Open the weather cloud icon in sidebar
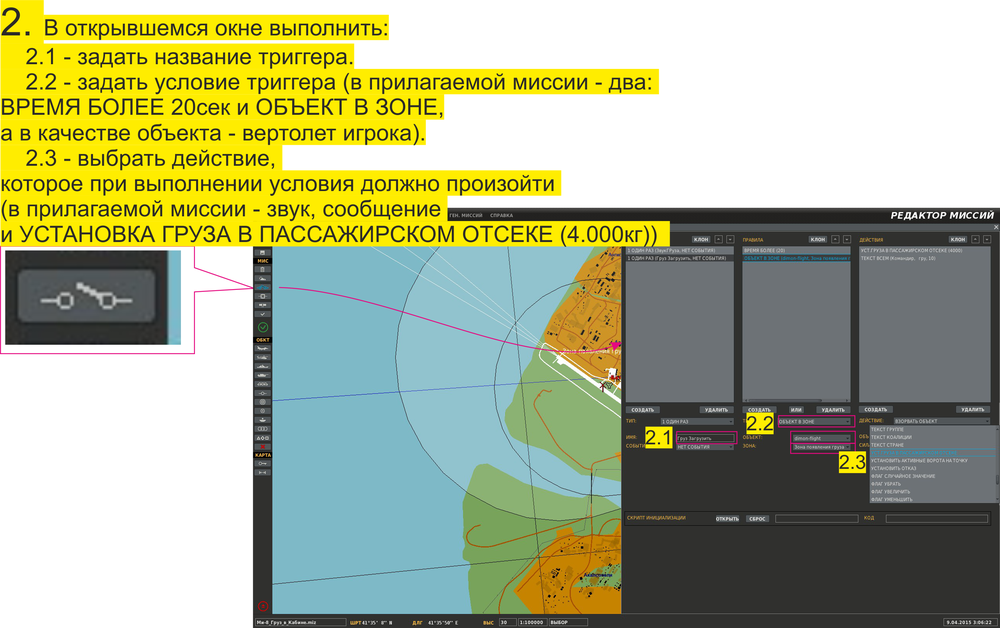Screen dimensions: 1000x628 pos(262,278)
